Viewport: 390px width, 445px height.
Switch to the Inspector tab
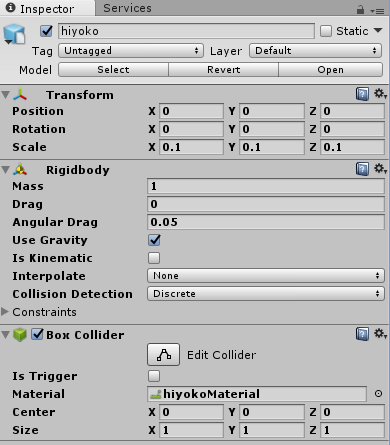(x=47, y=8)
